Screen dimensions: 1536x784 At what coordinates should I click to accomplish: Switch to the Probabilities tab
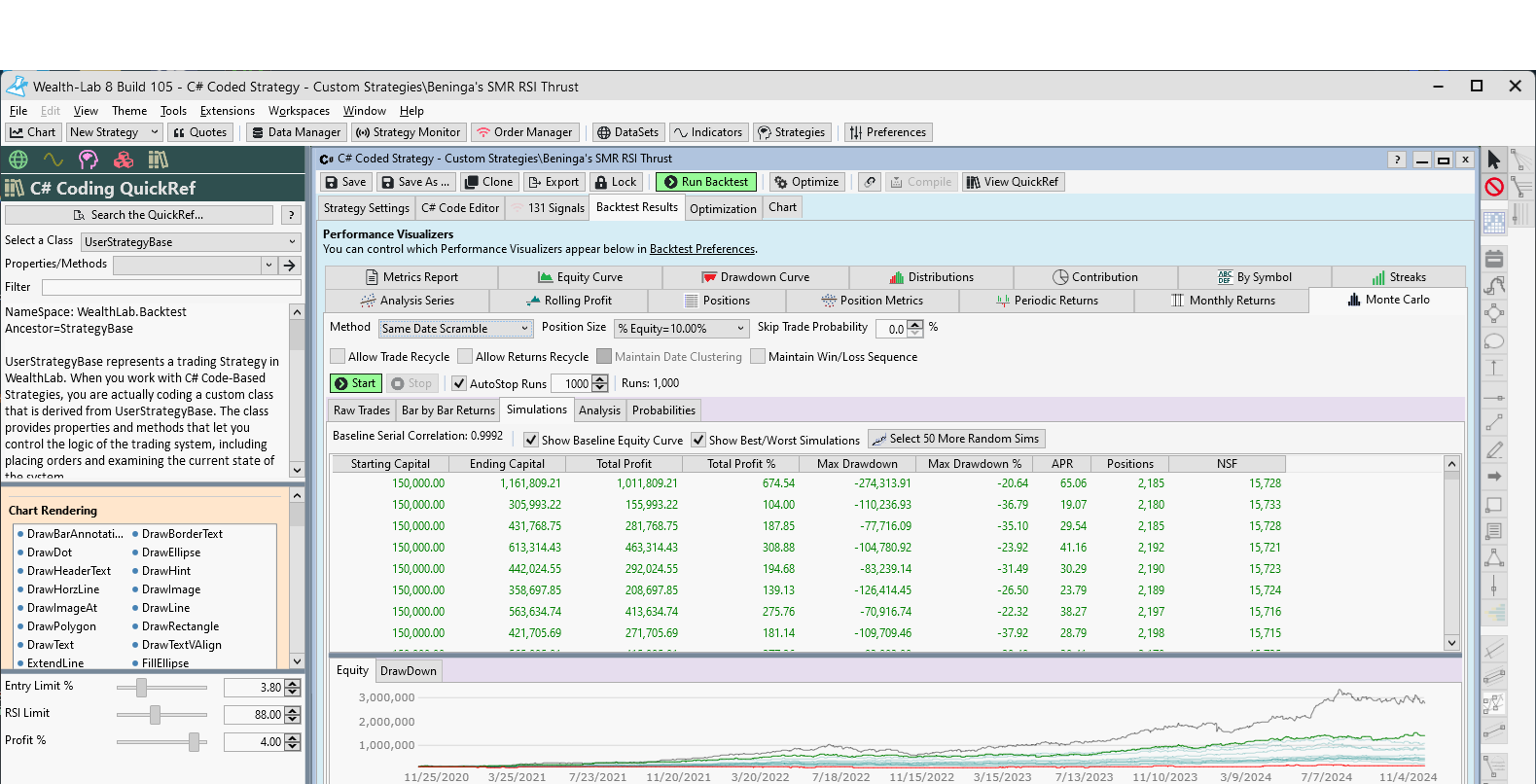click(663, 410)
